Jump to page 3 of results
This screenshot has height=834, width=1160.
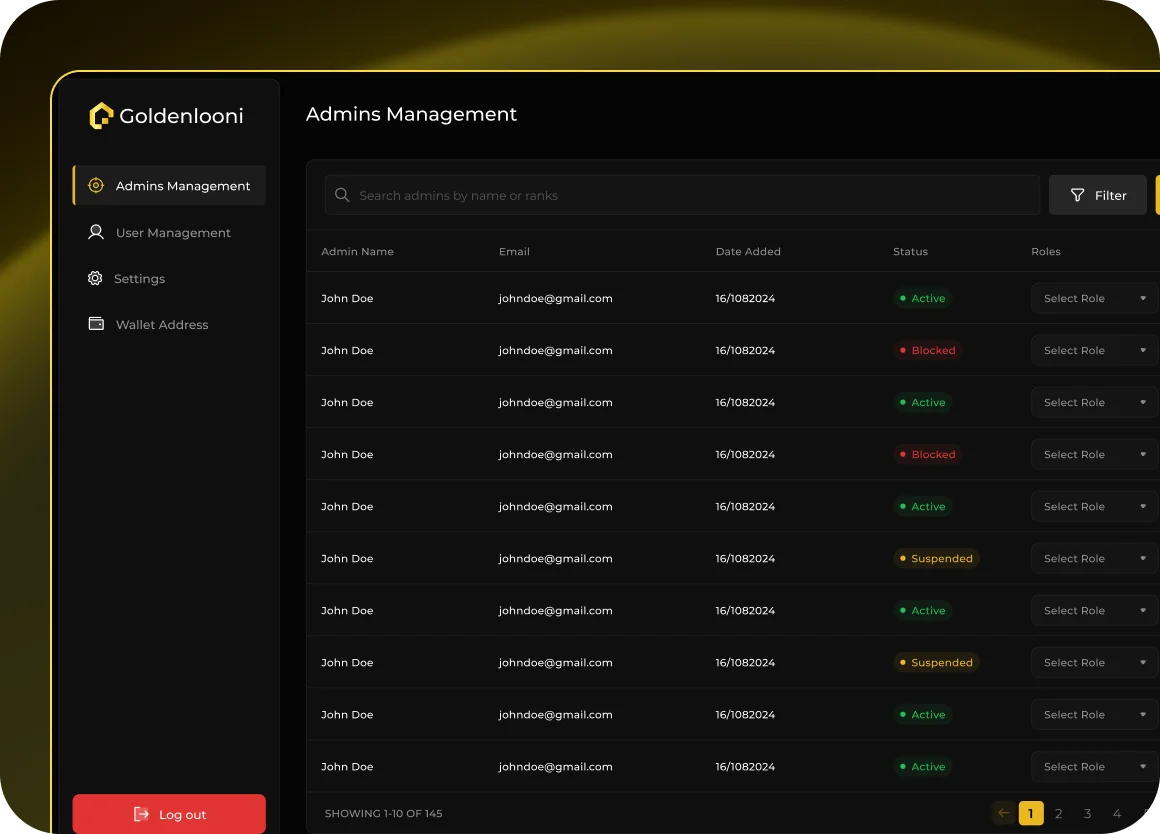click(1088, 814)
